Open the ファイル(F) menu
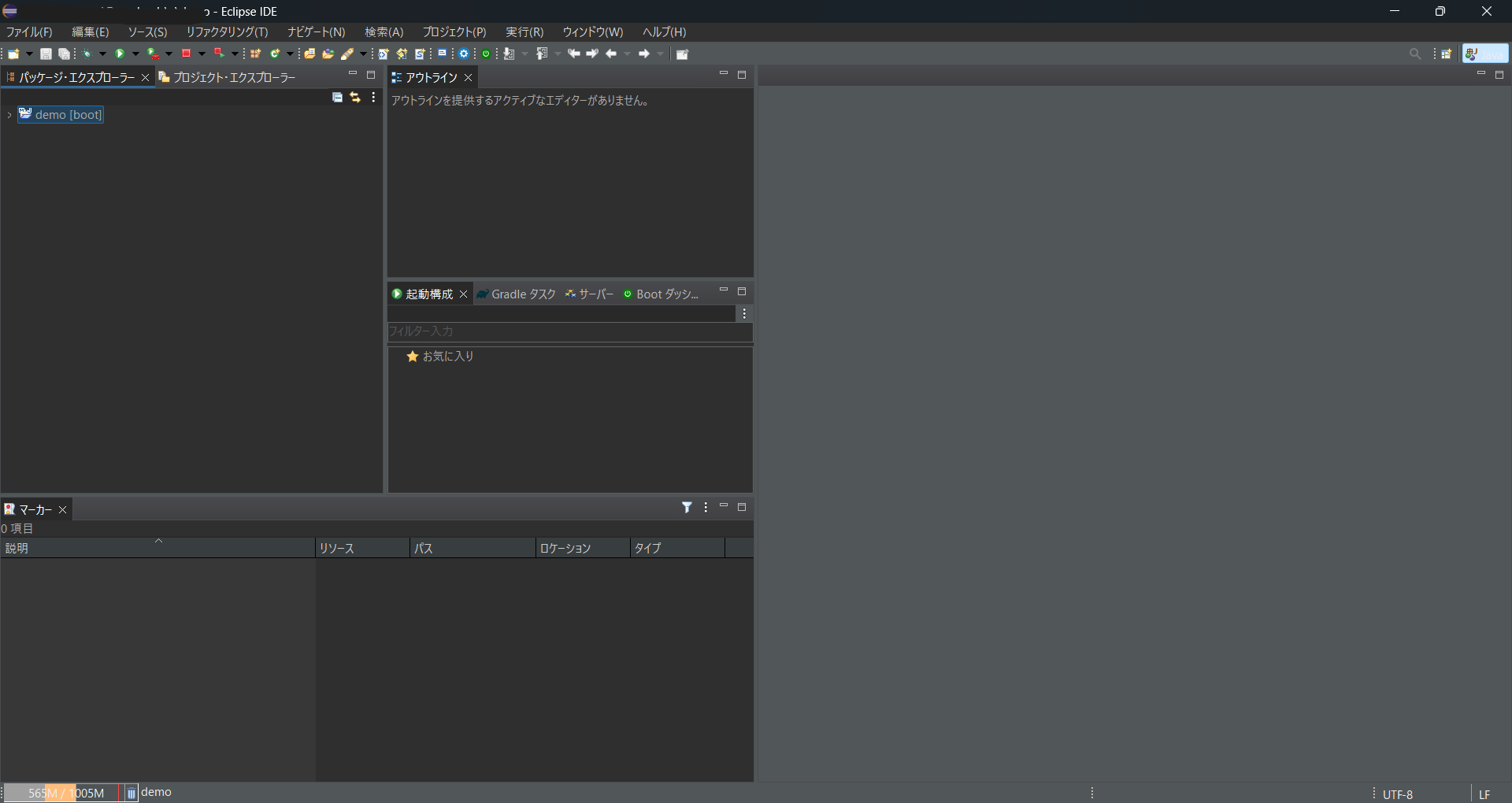 pyautogui.click(x=29, y=32)
